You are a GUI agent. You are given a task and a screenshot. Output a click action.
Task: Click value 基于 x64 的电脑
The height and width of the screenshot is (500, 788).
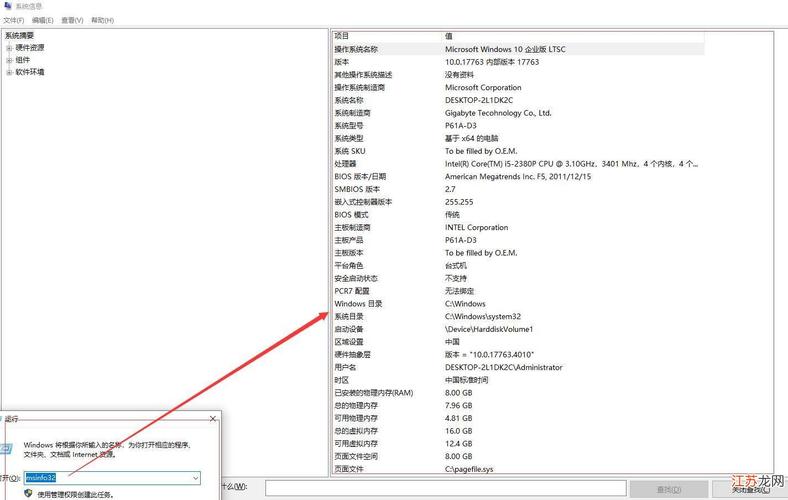[471, 138]
